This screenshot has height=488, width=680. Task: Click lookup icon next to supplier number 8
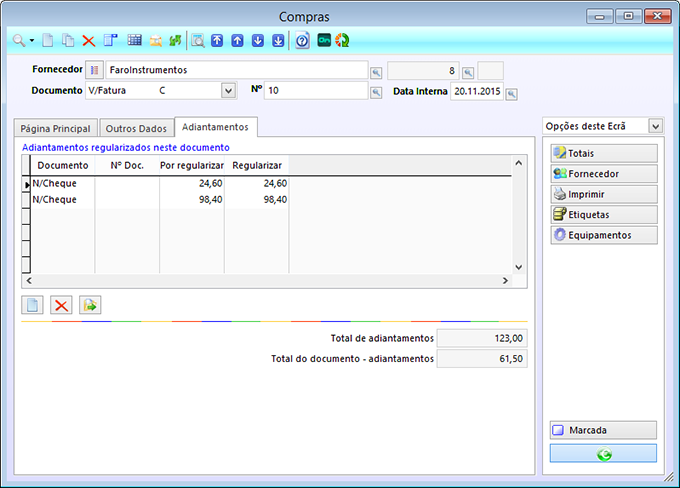(468, 73)
